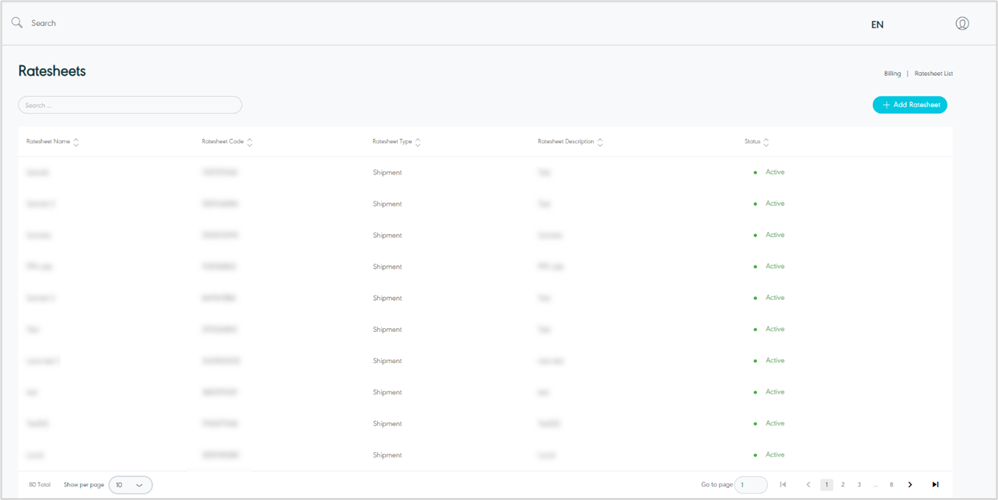
Task: Go to previous page arrow
Action: [x=808, y=484]
